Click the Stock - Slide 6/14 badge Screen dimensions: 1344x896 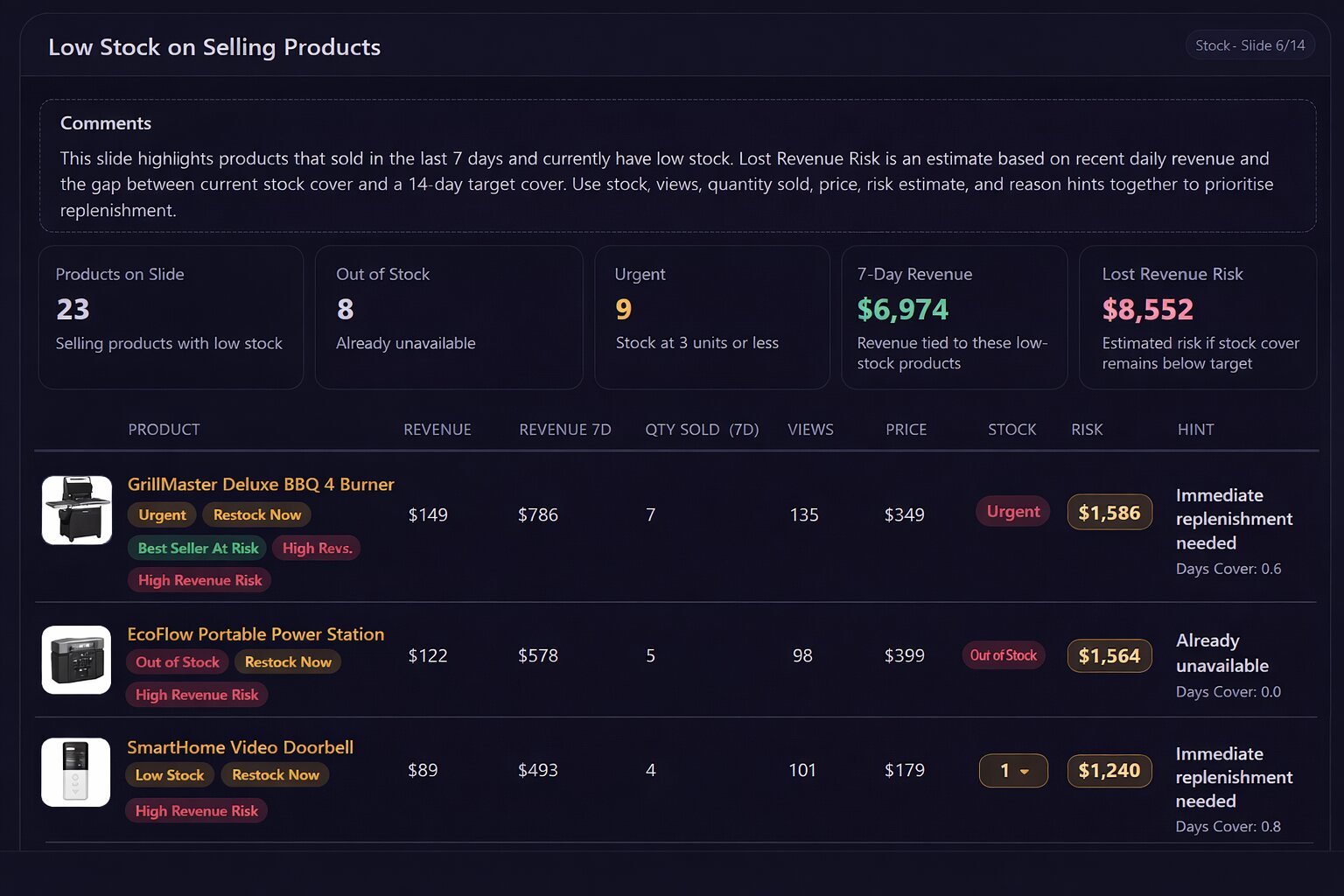click(x=1249, y=45)
